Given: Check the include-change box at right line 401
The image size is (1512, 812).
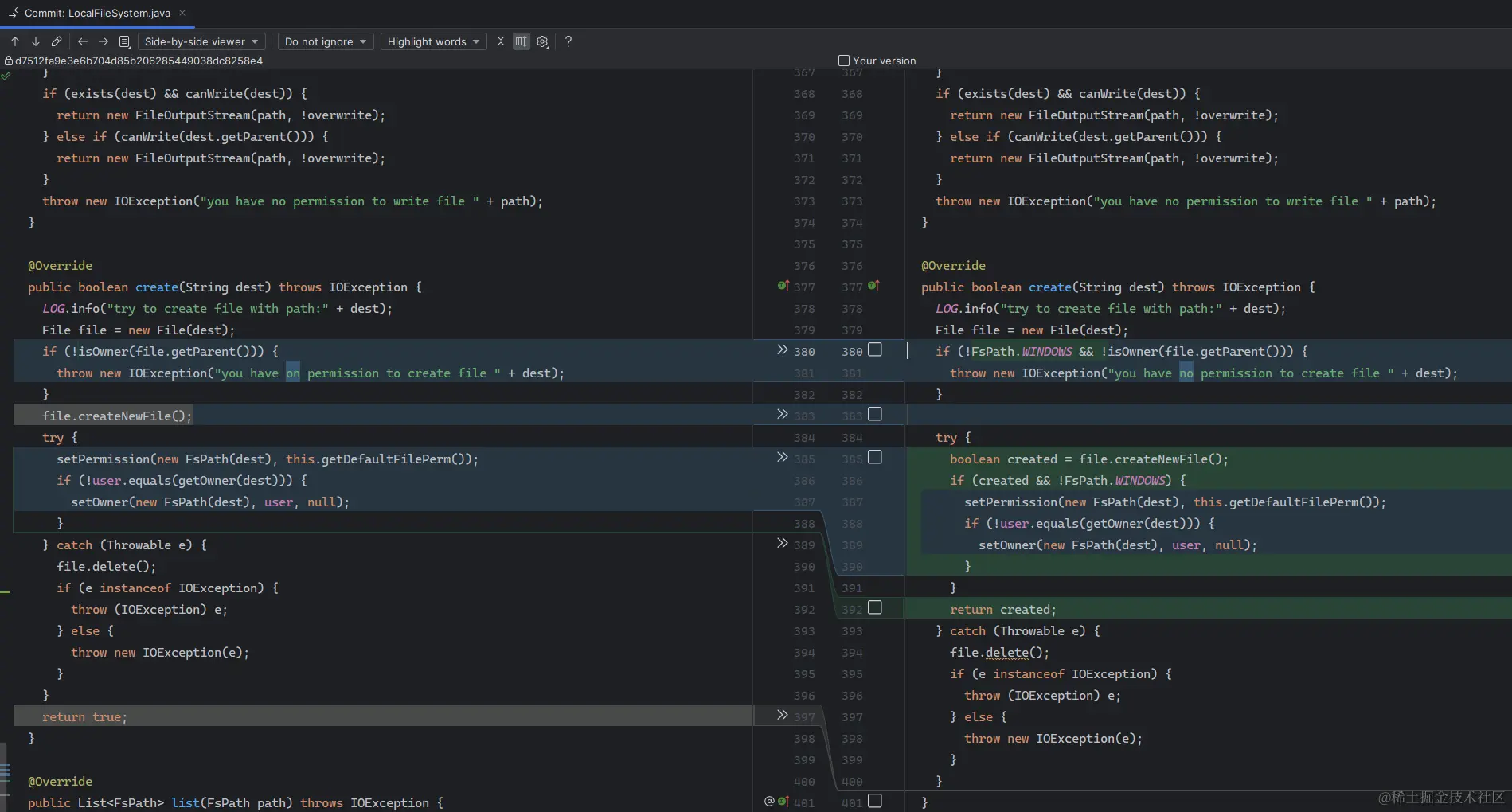Looking at the screenshot, I should 875,801.
